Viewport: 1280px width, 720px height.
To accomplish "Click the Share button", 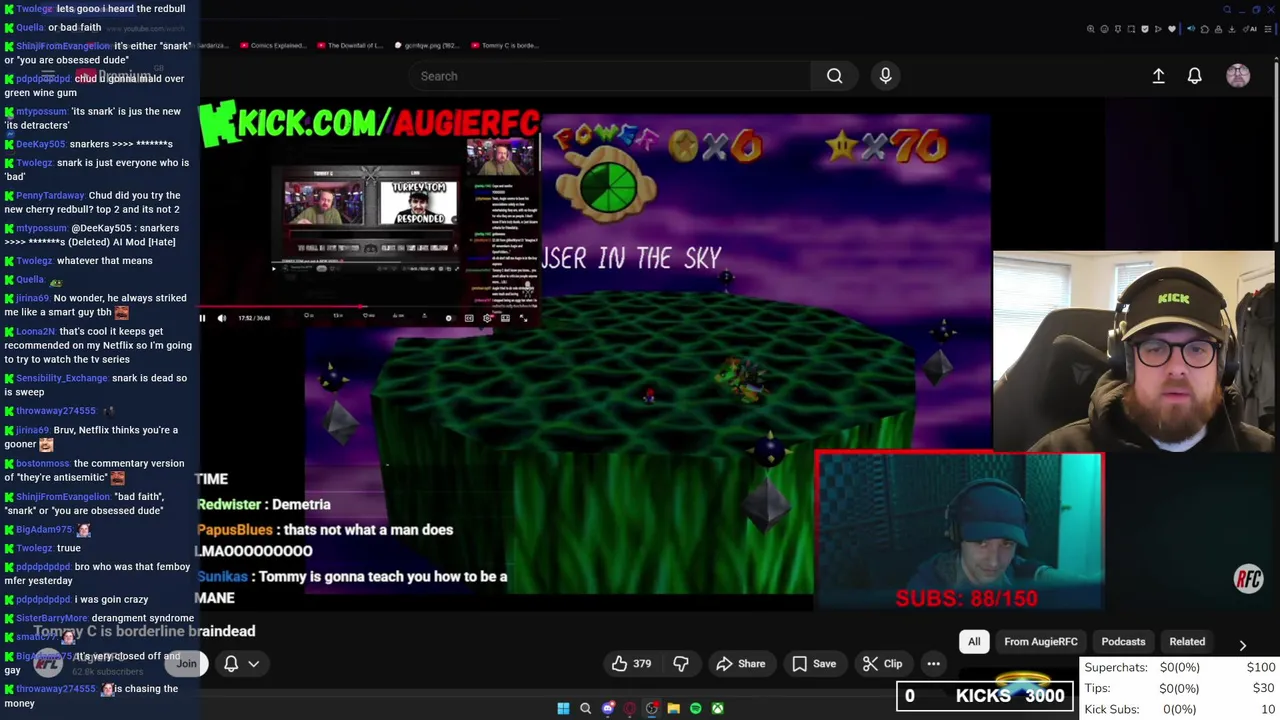I will pos(741,663).
